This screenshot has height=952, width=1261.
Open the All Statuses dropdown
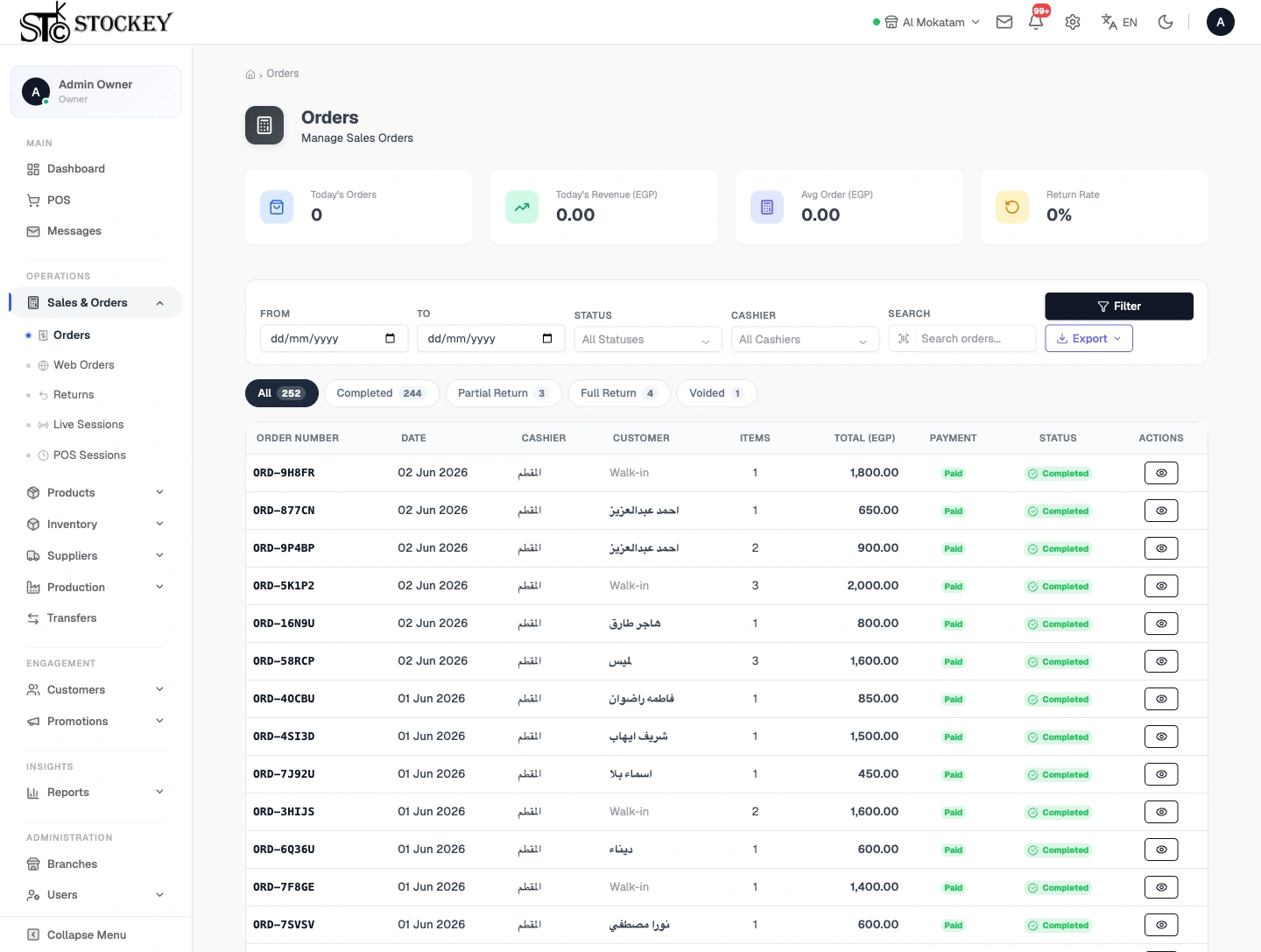[648, 340]
